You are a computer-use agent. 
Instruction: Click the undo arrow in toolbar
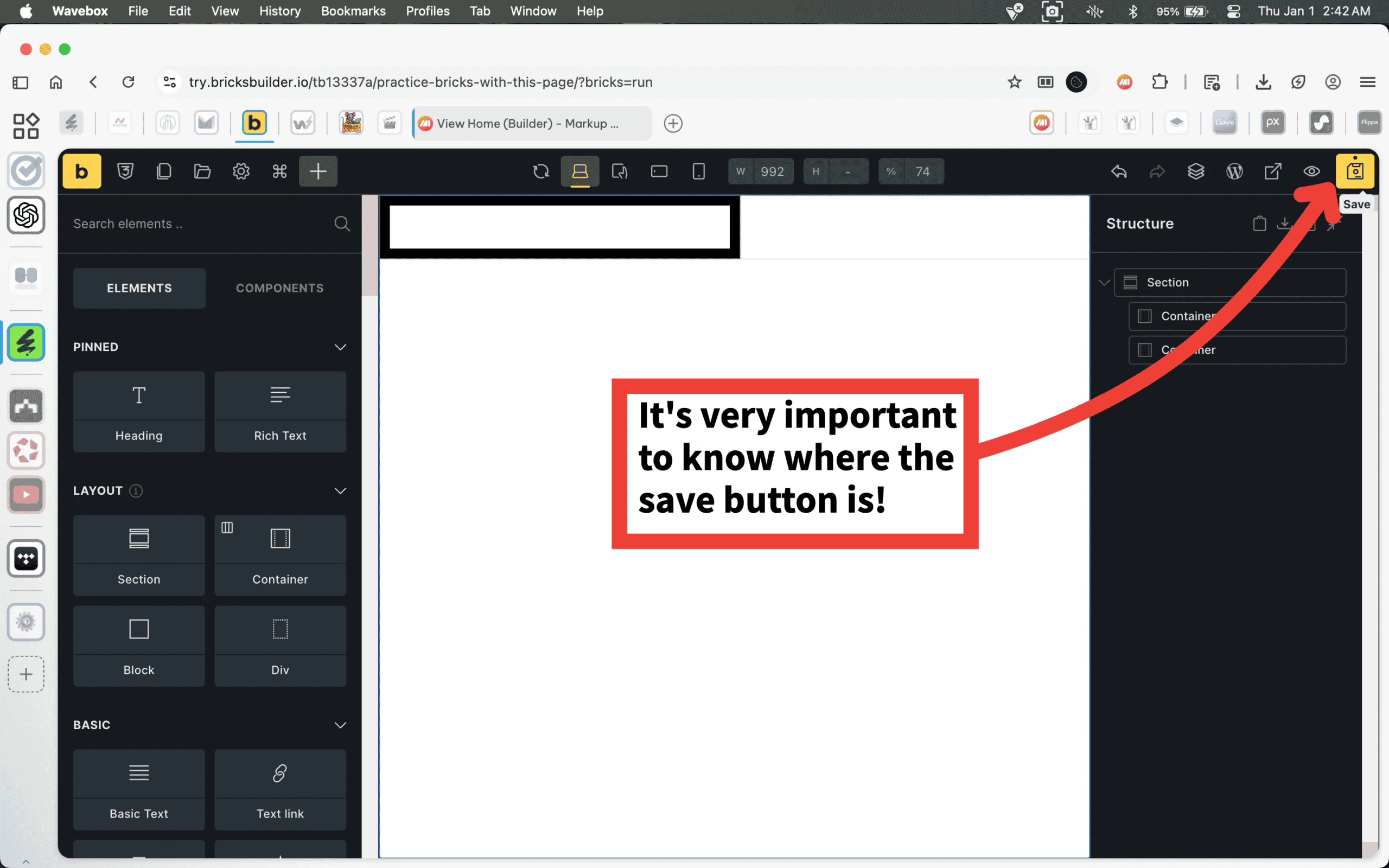pos(1119,171)
